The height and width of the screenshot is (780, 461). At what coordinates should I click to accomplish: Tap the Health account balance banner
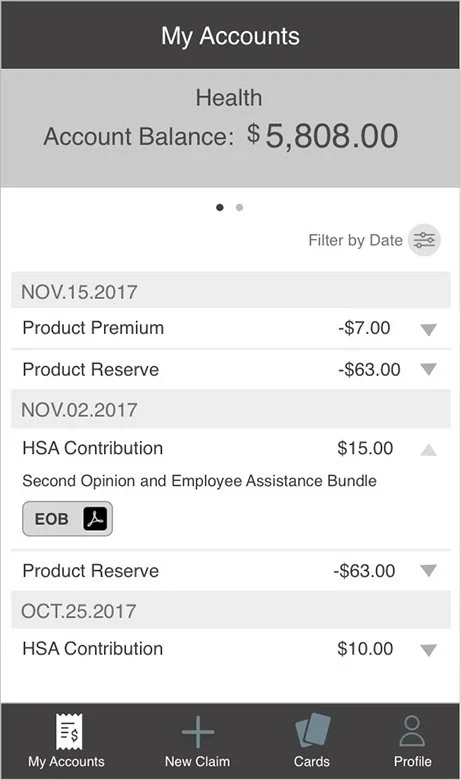pyautogui.click(x=230, y=128)
